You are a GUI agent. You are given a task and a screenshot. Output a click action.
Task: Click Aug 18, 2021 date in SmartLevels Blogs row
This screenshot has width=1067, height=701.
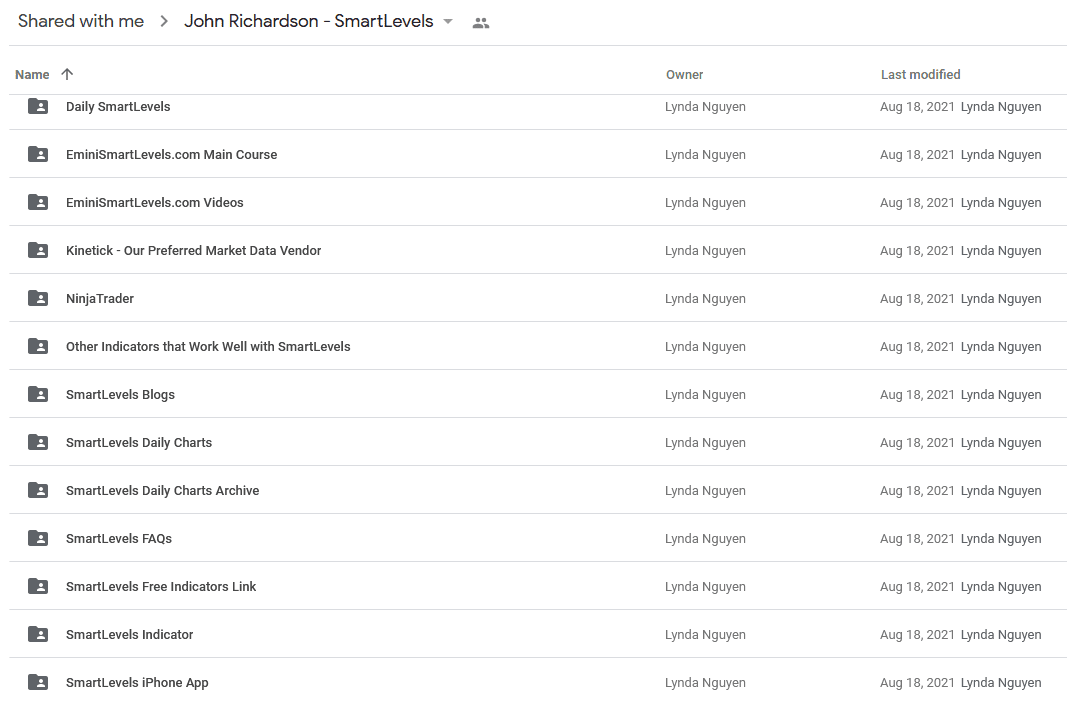(917, 395)
